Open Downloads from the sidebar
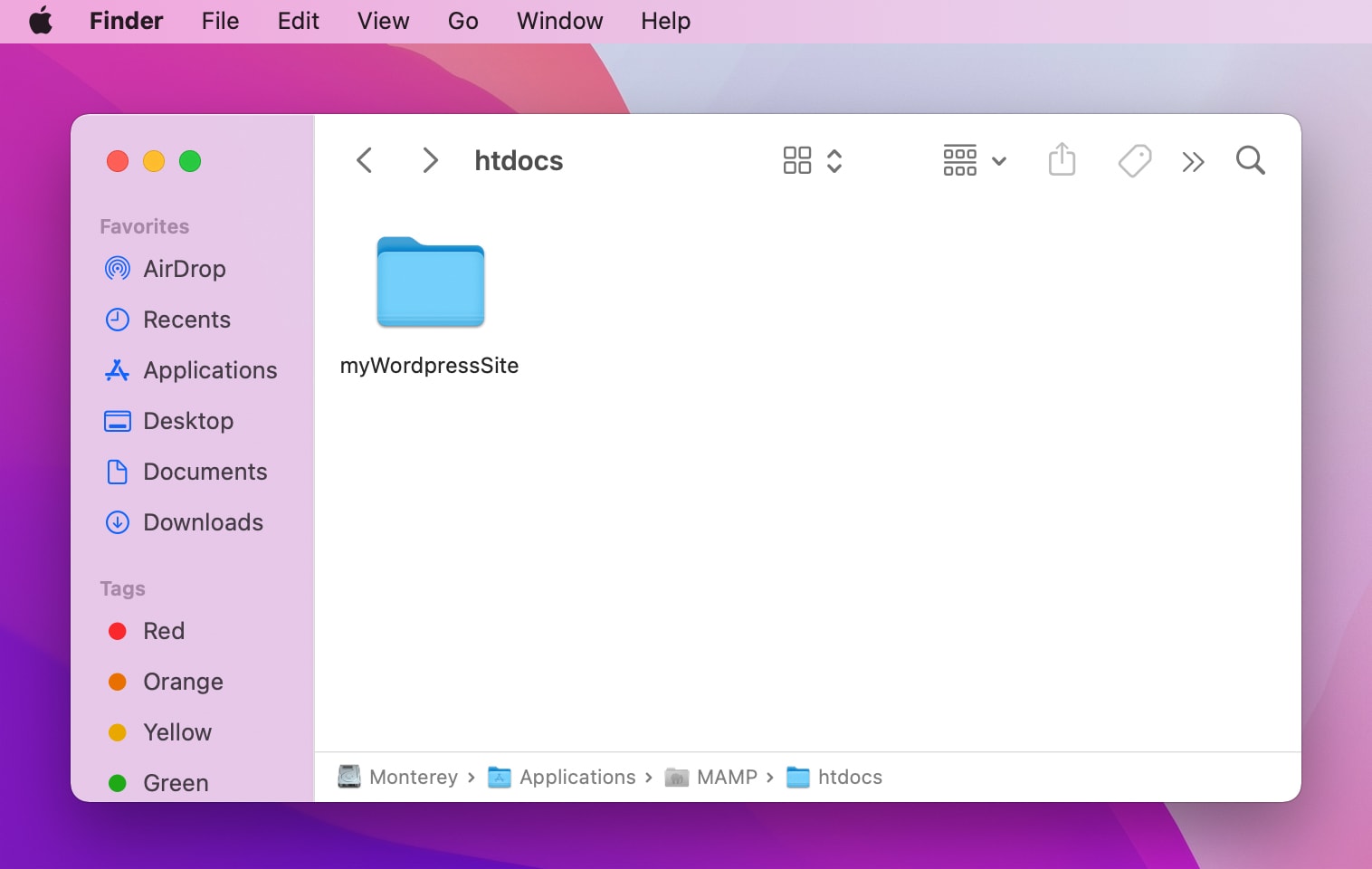This screenshot has height=869, width=1372. [x=203, y=521]
